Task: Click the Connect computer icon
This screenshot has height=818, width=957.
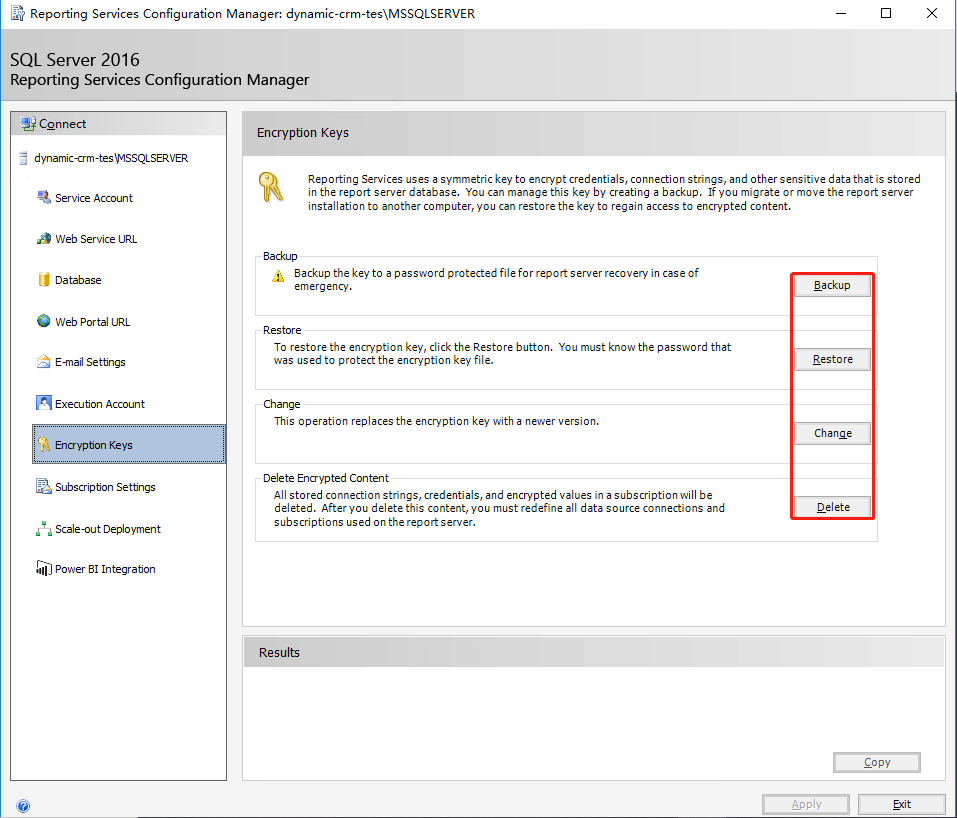Action: (x=27, y=124)
